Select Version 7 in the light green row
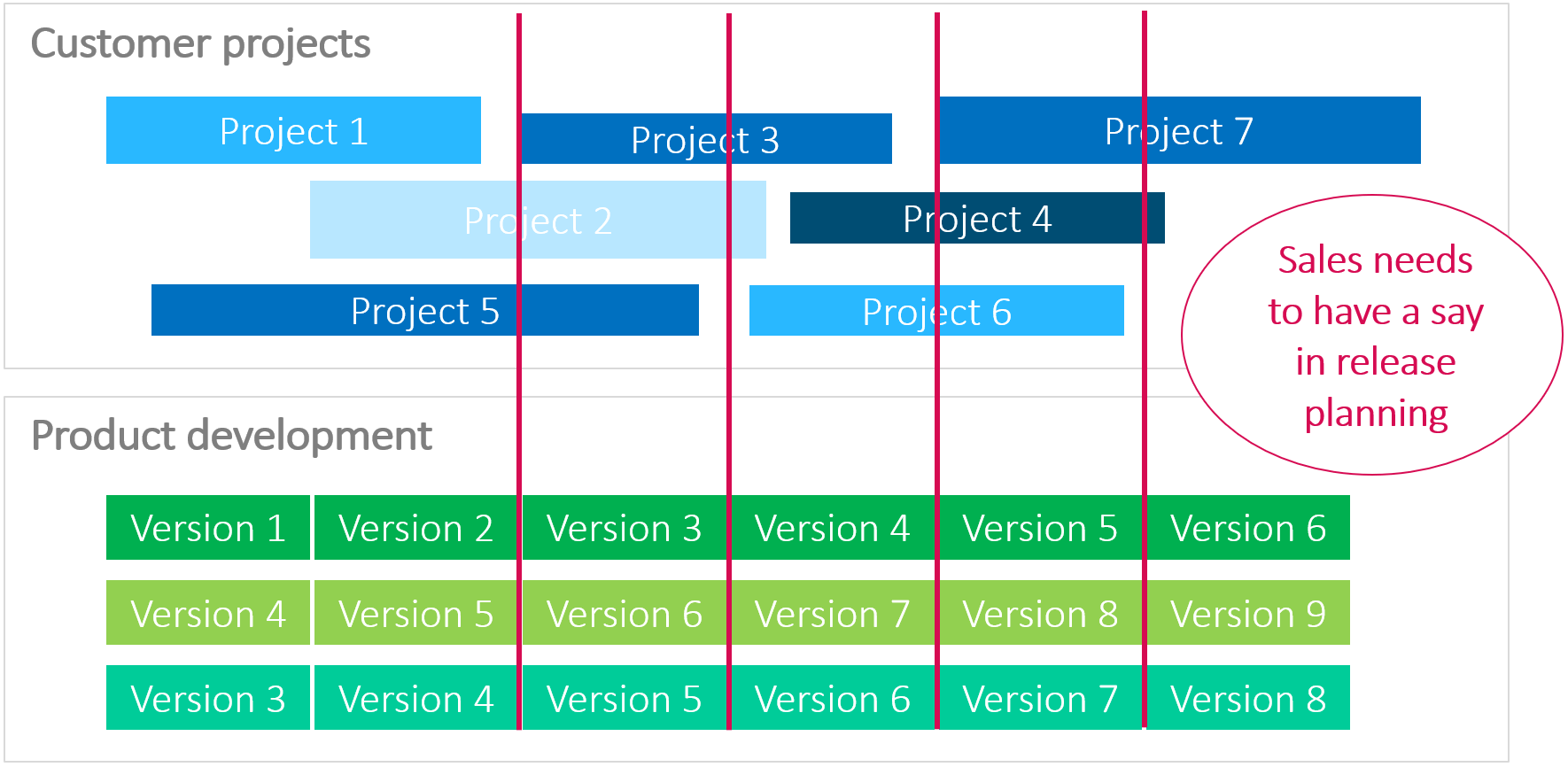The image size is (1568, 767). 832,613
